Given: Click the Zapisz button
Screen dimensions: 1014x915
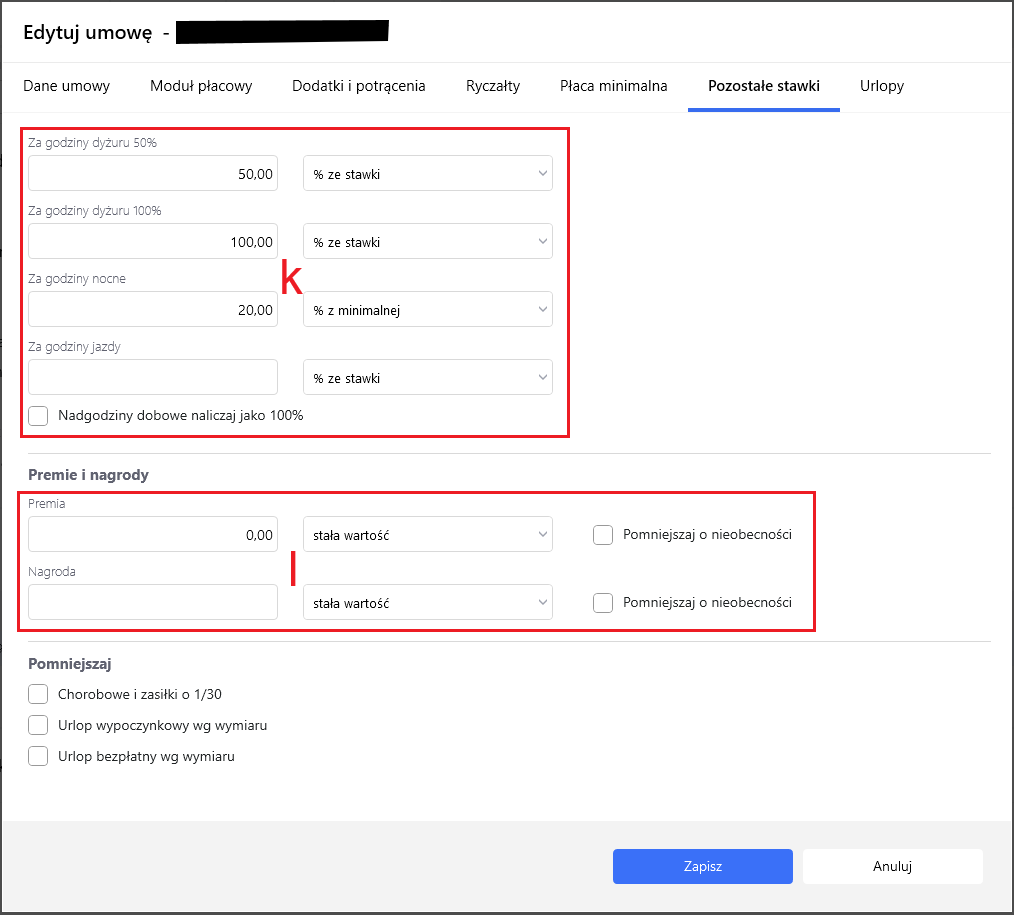Looking at the screenshot, I should pyautogui.click(x=702, y=867).
